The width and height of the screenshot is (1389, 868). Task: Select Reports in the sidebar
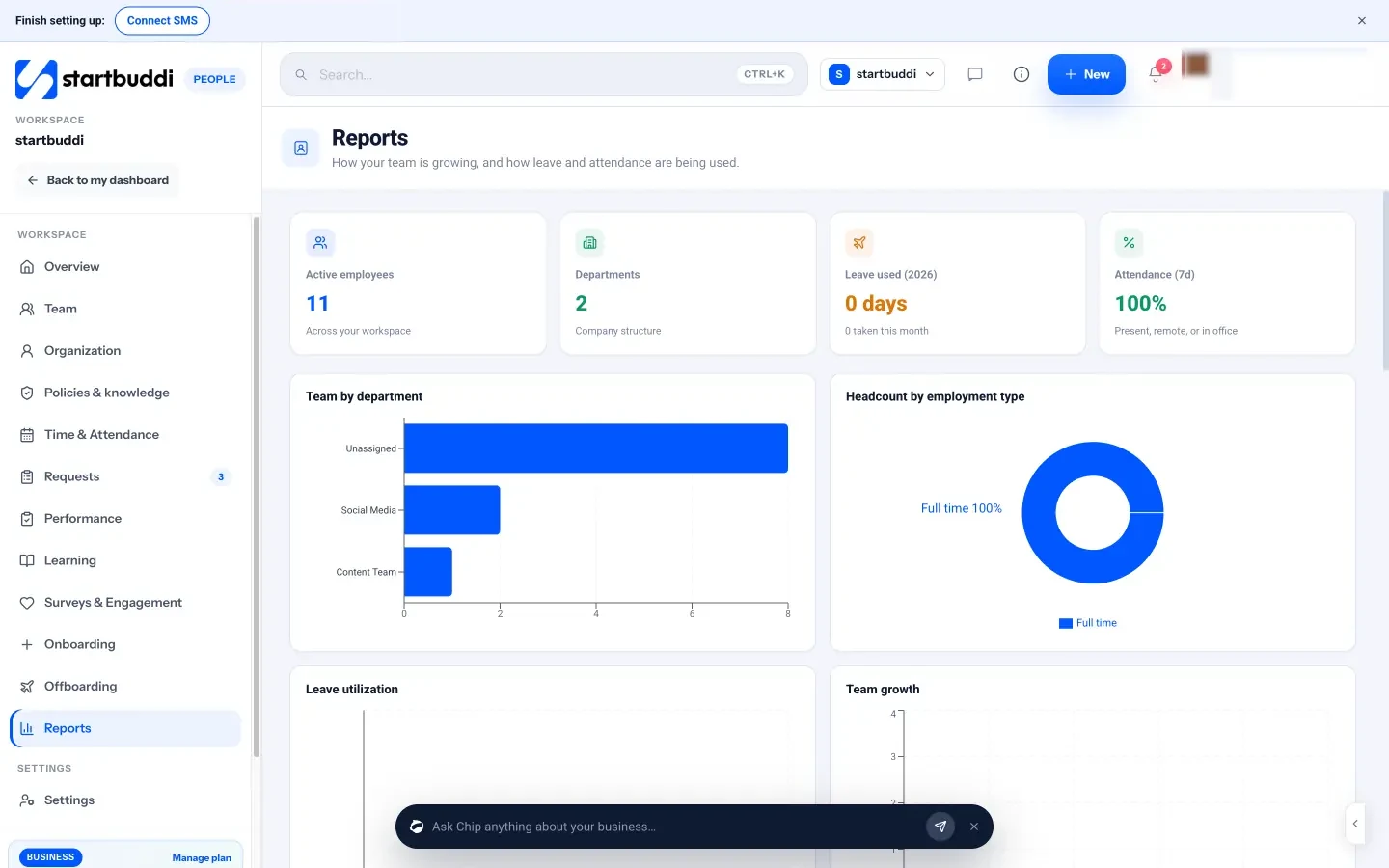tap(125, 728)
